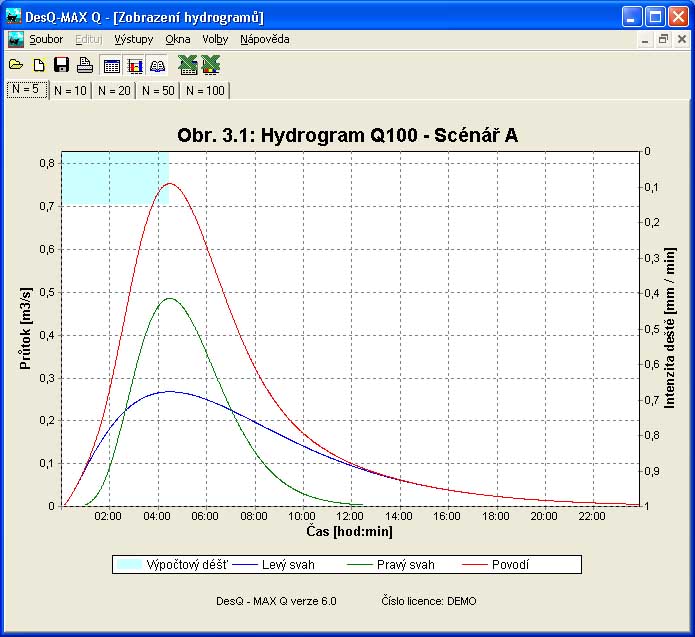Export table to Excel icon
Screen dimensions: 695x637
click(x=188, y=65)
